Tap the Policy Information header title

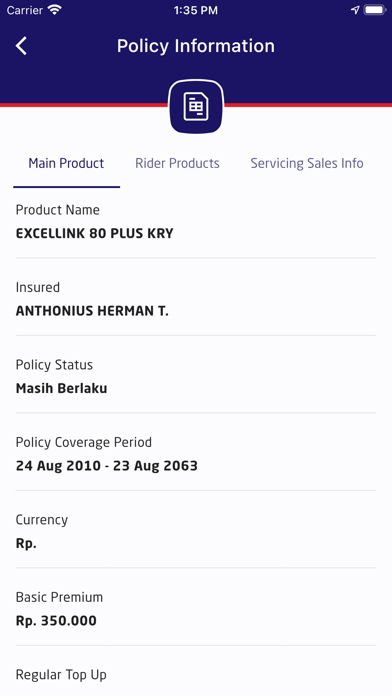pyautogui.click(x=196, y=46)
